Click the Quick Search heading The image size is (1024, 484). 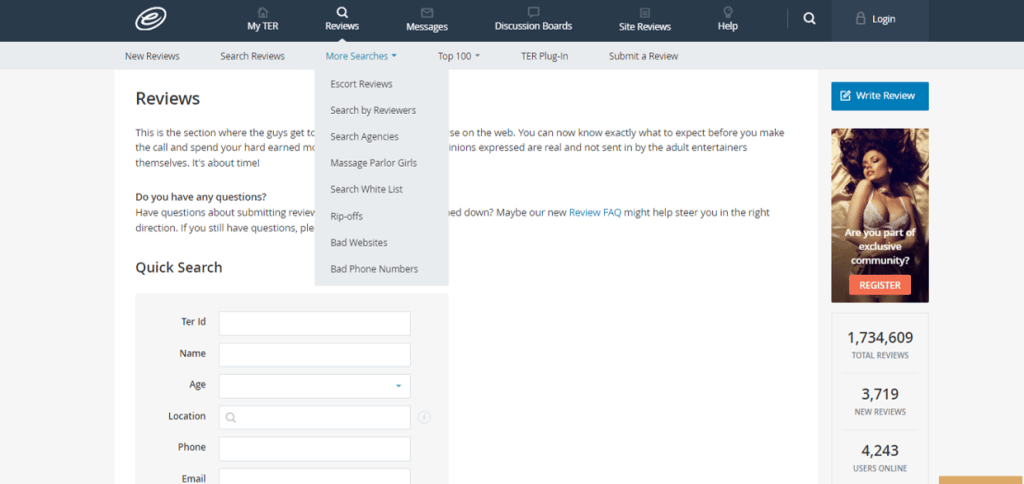pos(179,267)
